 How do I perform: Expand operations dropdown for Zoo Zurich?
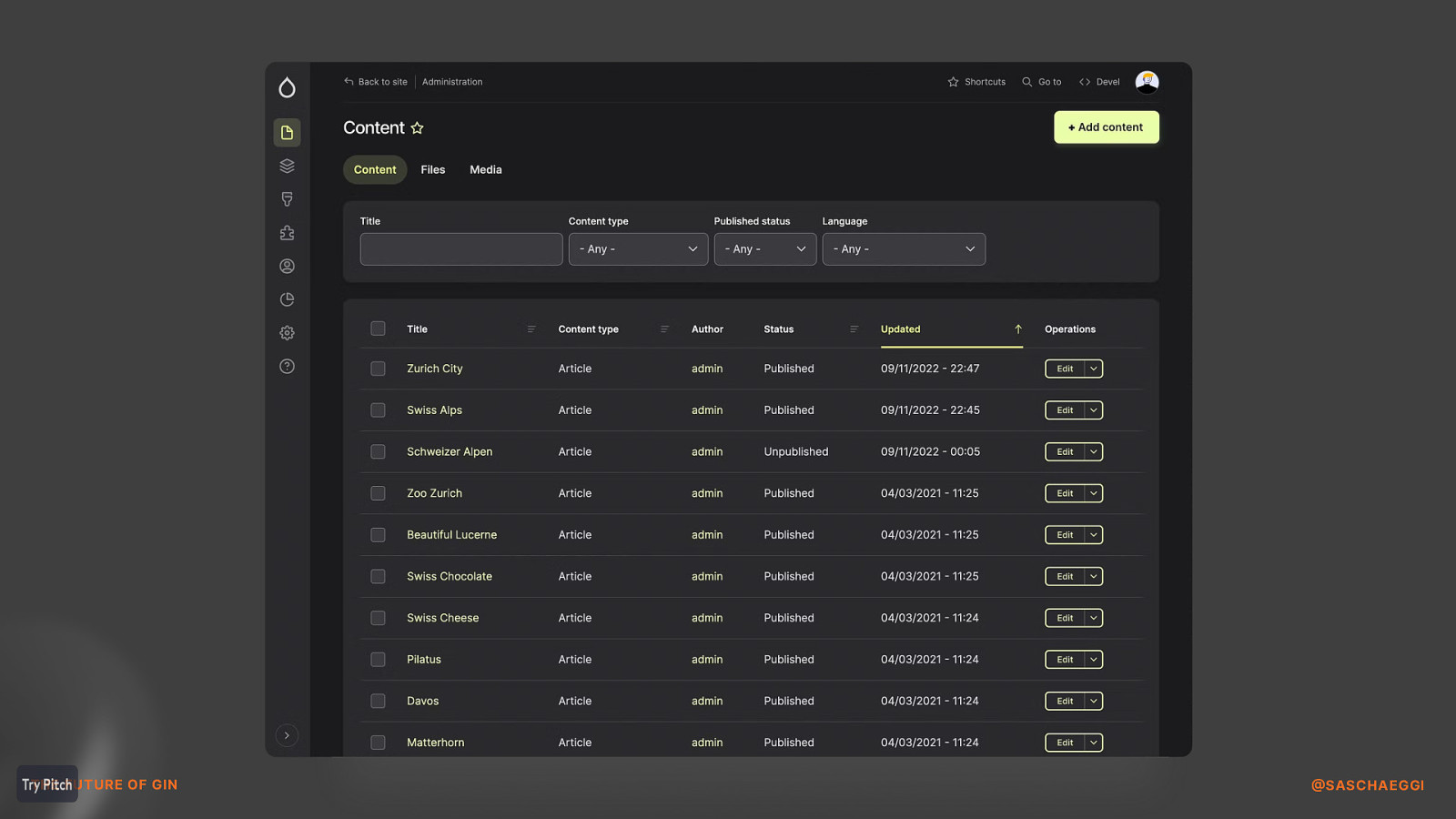1094,493
